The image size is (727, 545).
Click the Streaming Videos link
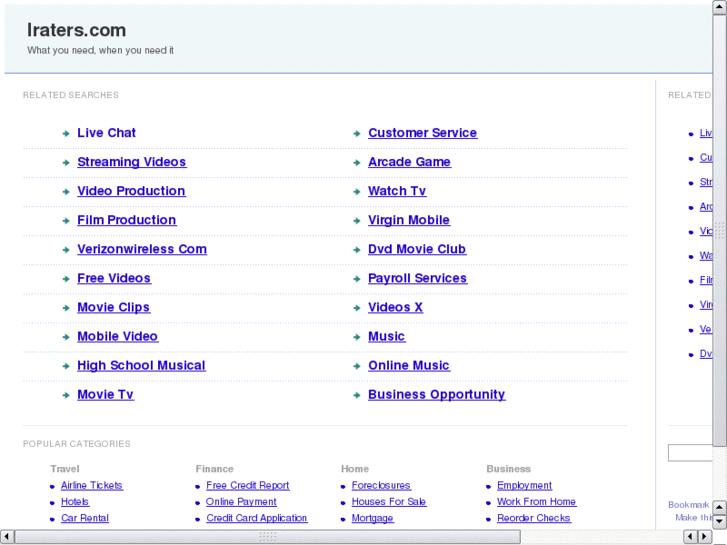[132, 162]
